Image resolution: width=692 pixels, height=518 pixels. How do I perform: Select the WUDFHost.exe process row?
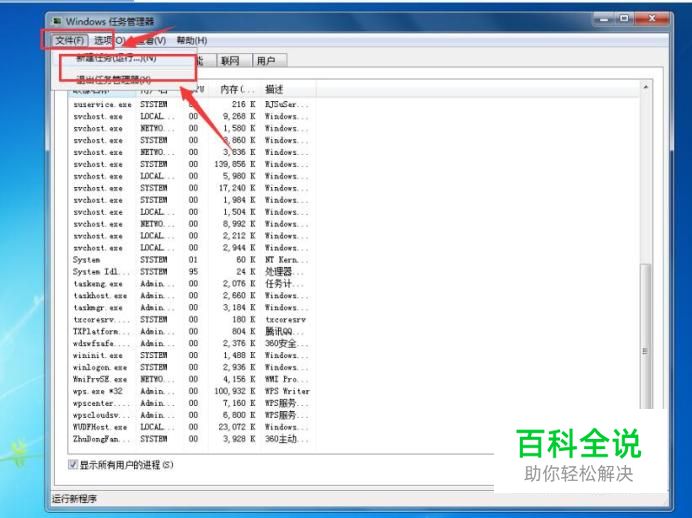click(191, 427)
